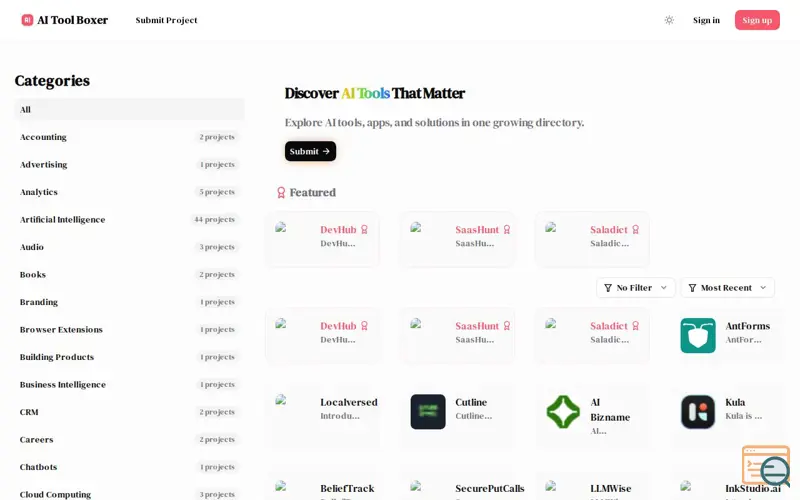Select the Careers category
800x500 pixels.
coord(129,440)
